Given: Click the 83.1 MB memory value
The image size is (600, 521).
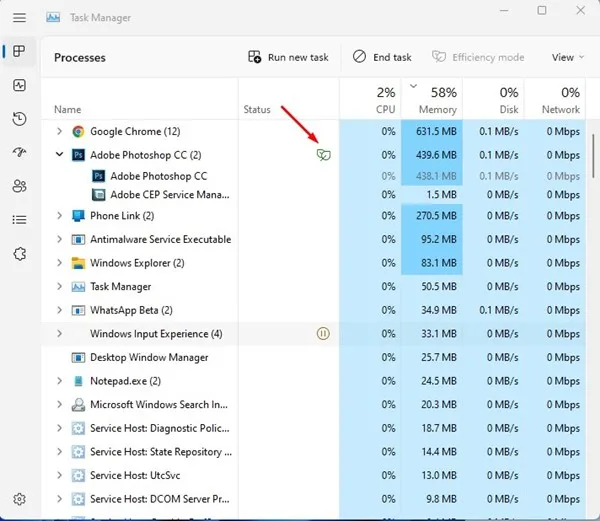Looking at the screenshot, I should click(439, 263).
